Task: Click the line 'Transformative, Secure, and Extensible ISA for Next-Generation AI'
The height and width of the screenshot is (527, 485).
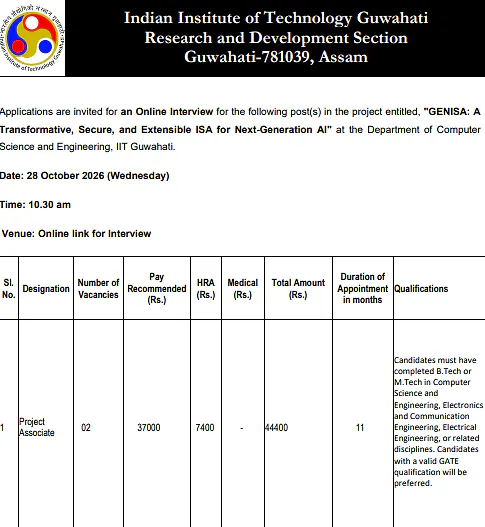Action: tap(165, 129)
